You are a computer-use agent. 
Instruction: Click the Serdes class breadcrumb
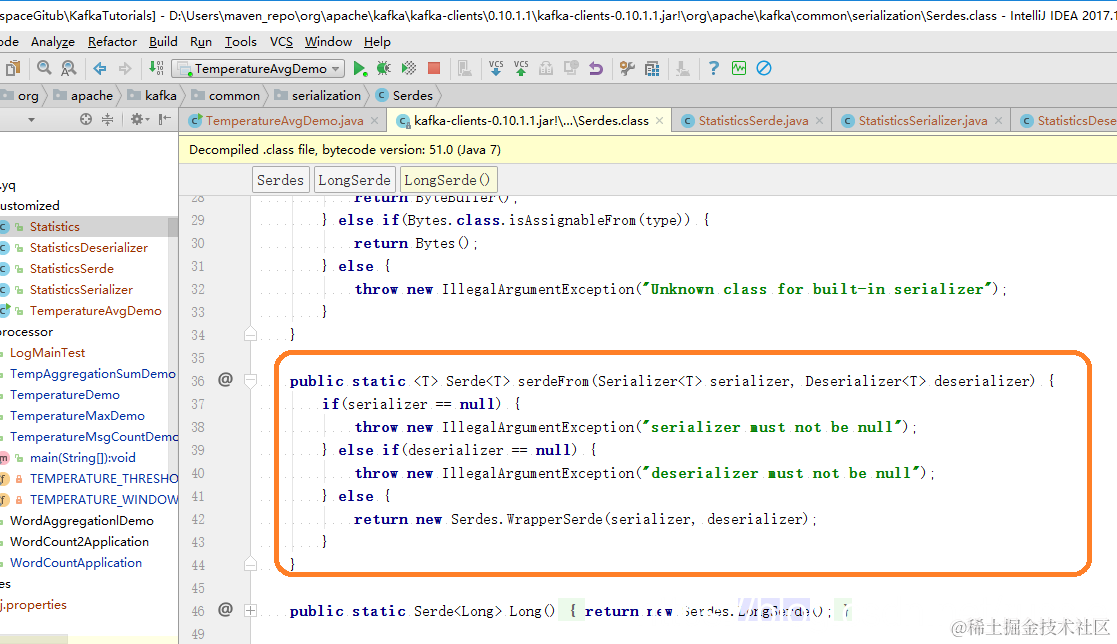[405, 95]
